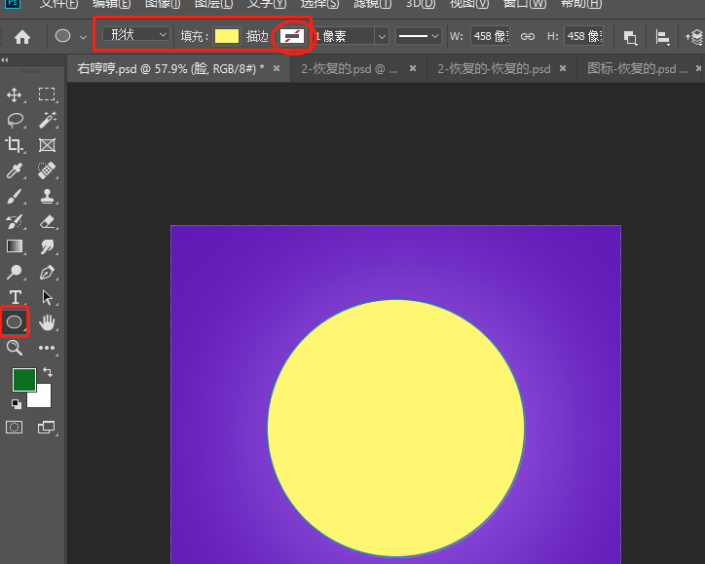705x564 pixels.
Task: Click the yellow fill color swatch
Action: pyautogui.click(x=227, y=36)
